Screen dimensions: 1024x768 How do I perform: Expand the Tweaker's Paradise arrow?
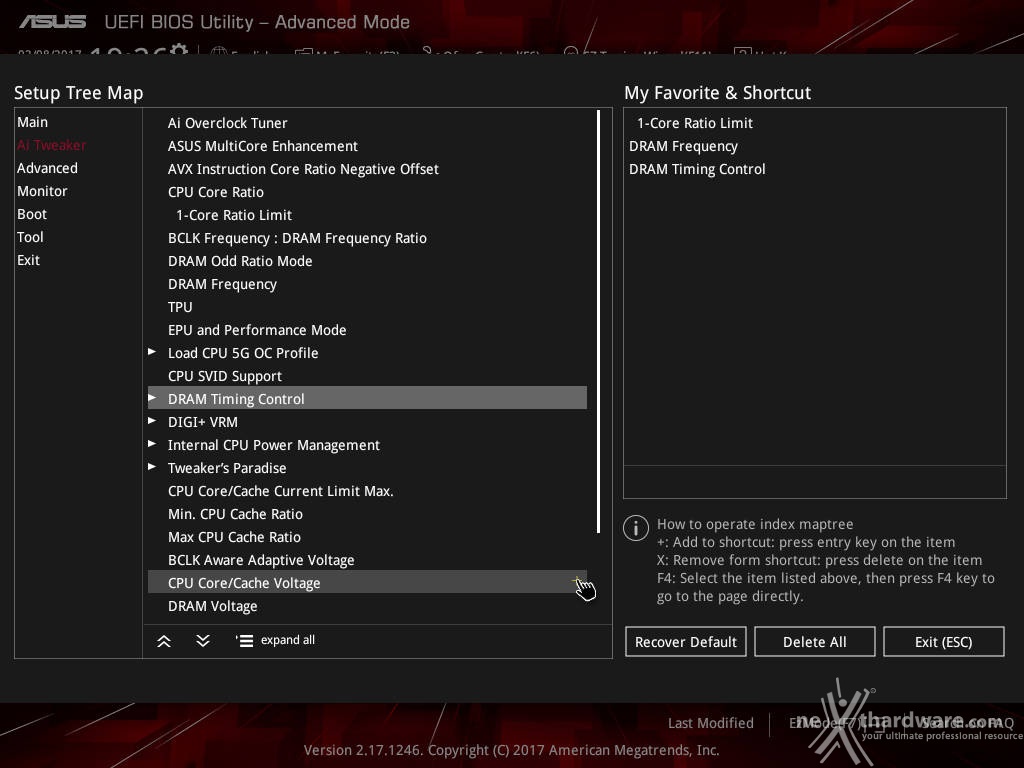[152, 467]
